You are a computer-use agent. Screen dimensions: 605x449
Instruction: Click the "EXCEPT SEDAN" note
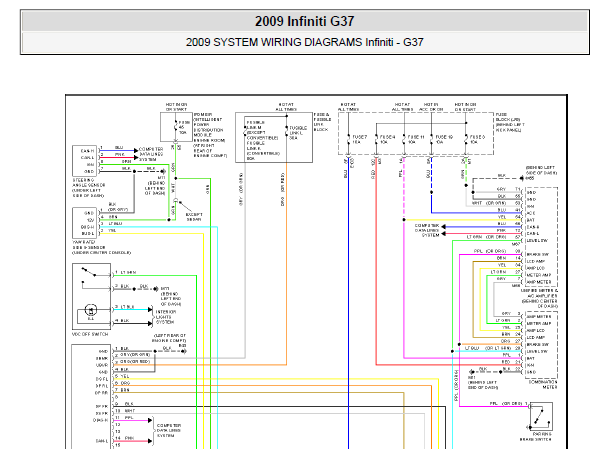click(x=194, y=216)
